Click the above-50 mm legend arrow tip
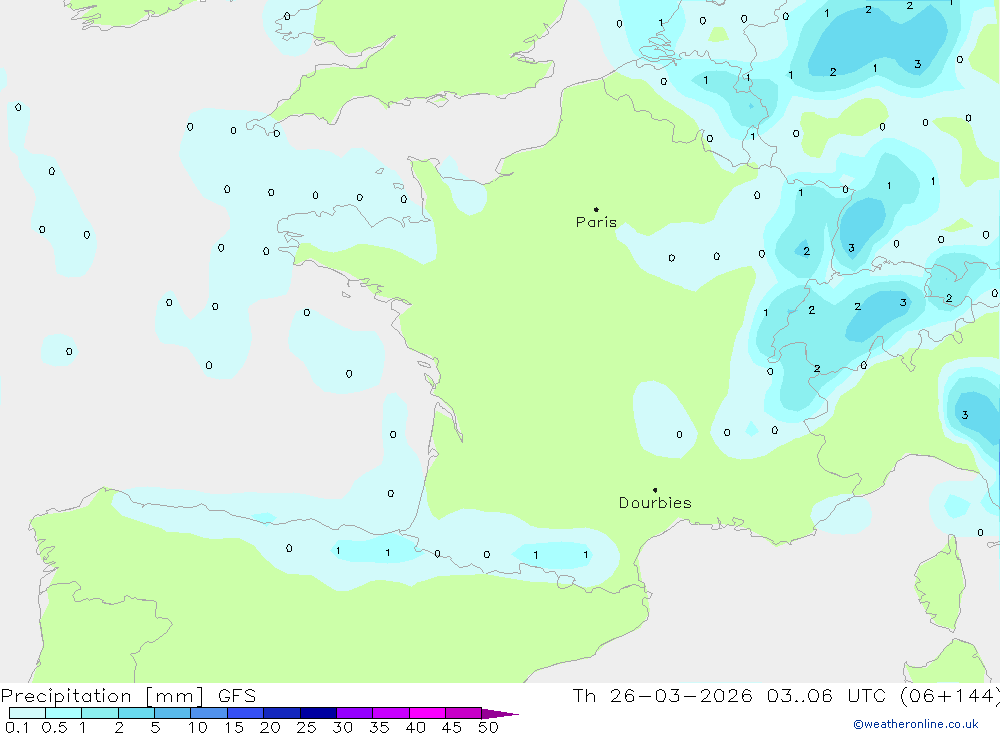The width and height of the screenshot is (1000, 733). [501, 713]
